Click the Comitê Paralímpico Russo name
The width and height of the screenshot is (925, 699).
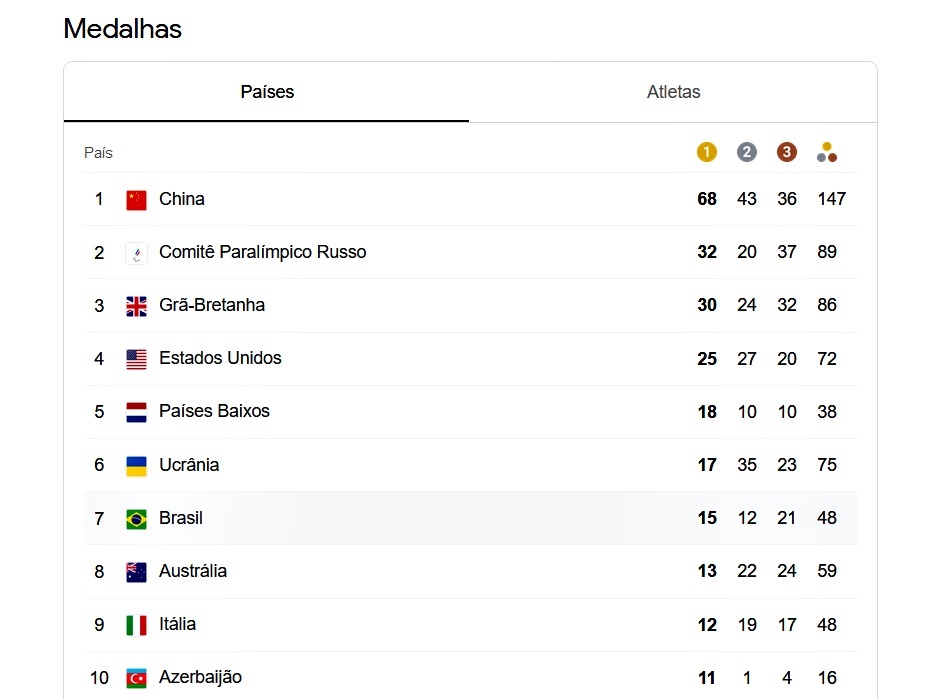tap(263, 252)
